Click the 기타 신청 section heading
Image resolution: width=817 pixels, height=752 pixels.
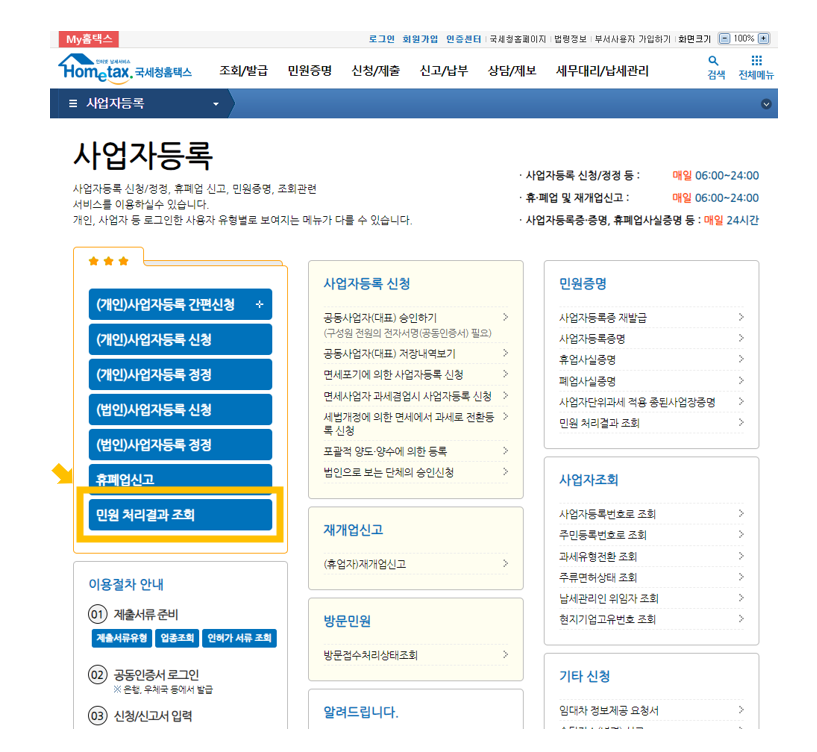pyautogui.click(x=585, y=676)
